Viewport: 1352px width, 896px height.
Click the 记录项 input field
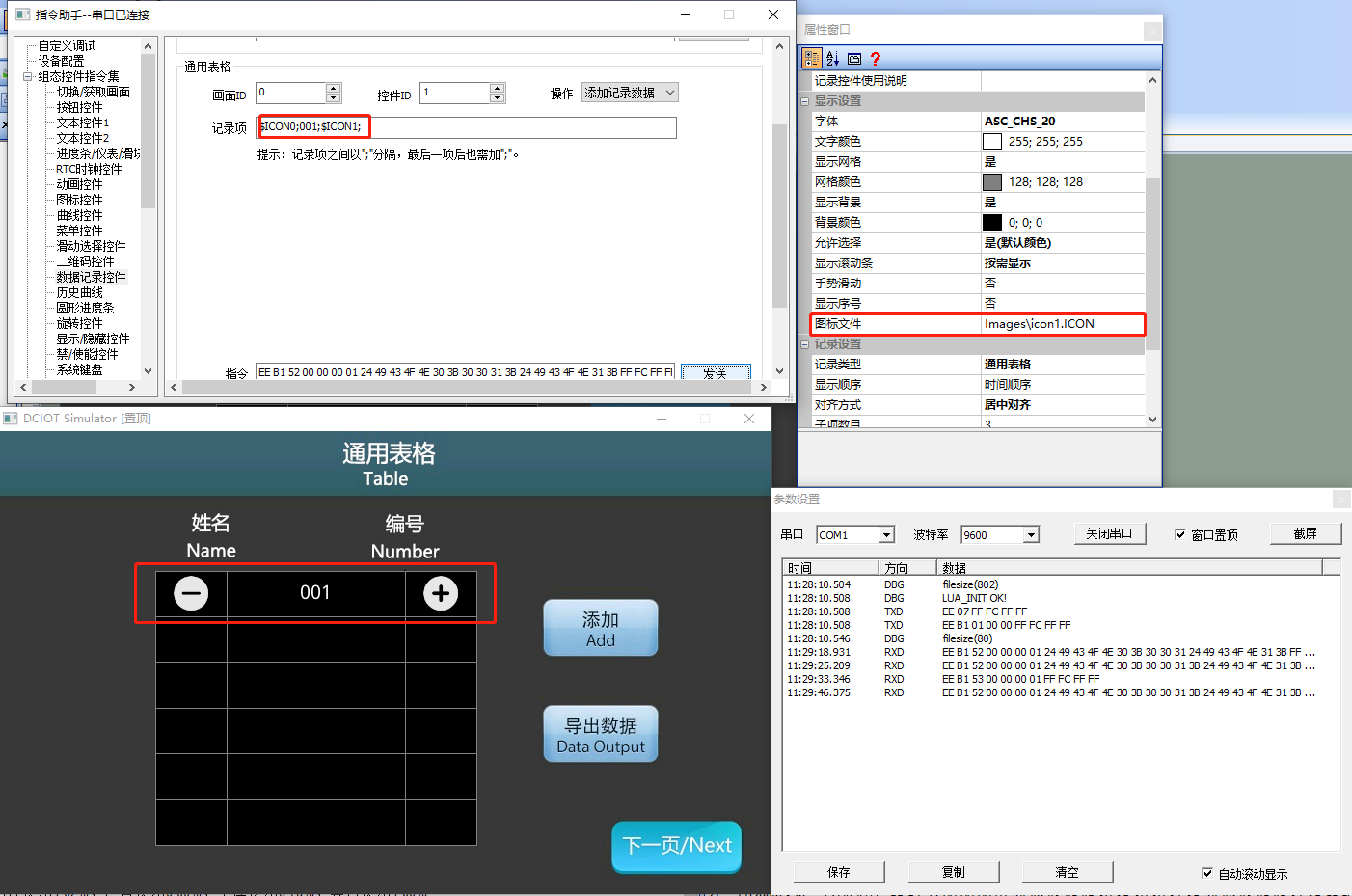tap(467, 127)
